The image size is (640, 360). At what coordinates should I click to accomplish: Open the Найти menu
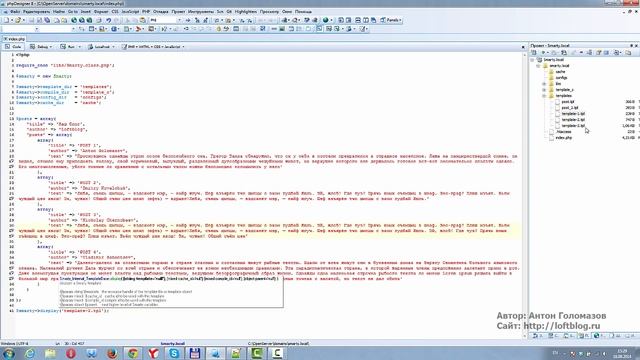[x=59, y=12]
